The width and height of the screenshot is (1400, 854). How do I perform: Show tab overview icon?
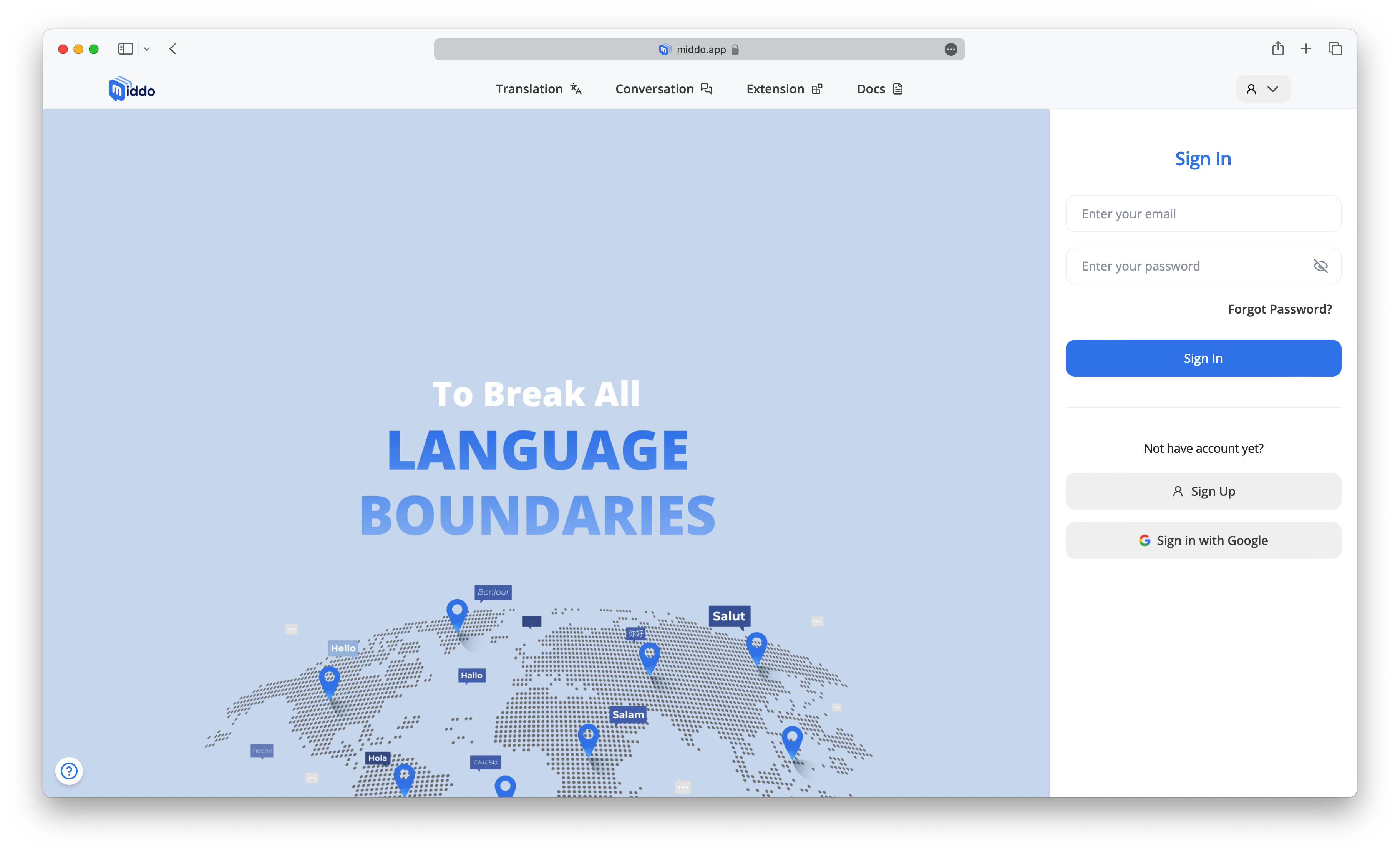click(x=1335, y=49)
